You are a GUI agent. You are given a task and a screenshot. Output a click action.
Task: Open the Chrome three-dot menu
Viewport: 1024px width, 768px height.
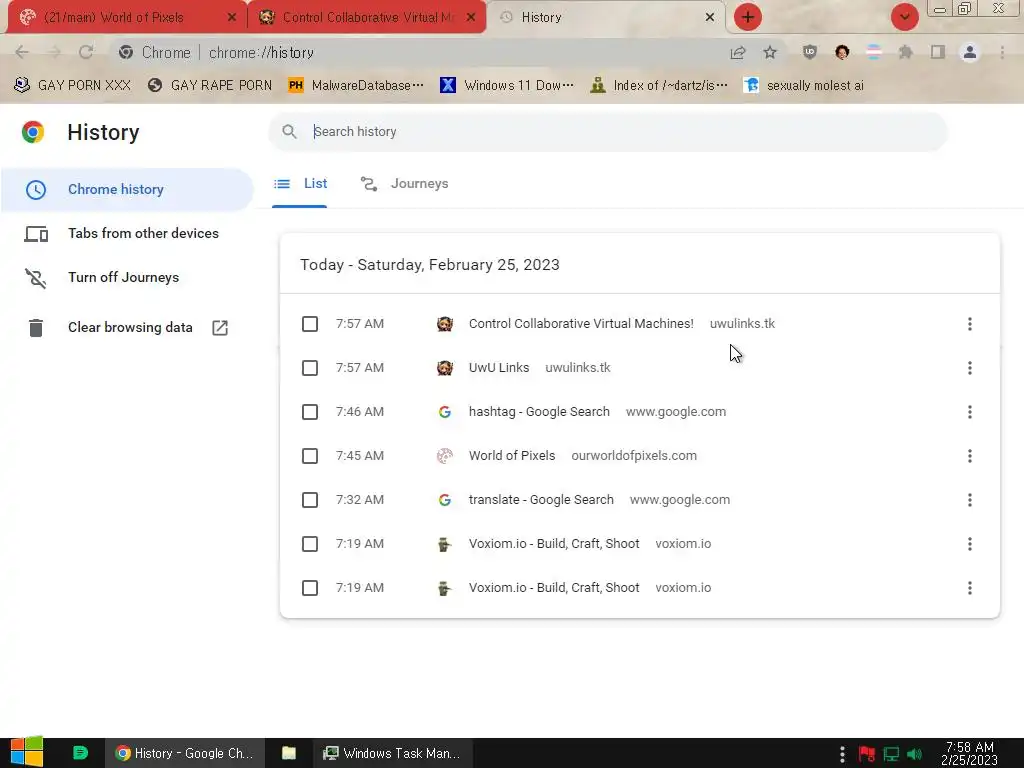[x=1002, y=52]
